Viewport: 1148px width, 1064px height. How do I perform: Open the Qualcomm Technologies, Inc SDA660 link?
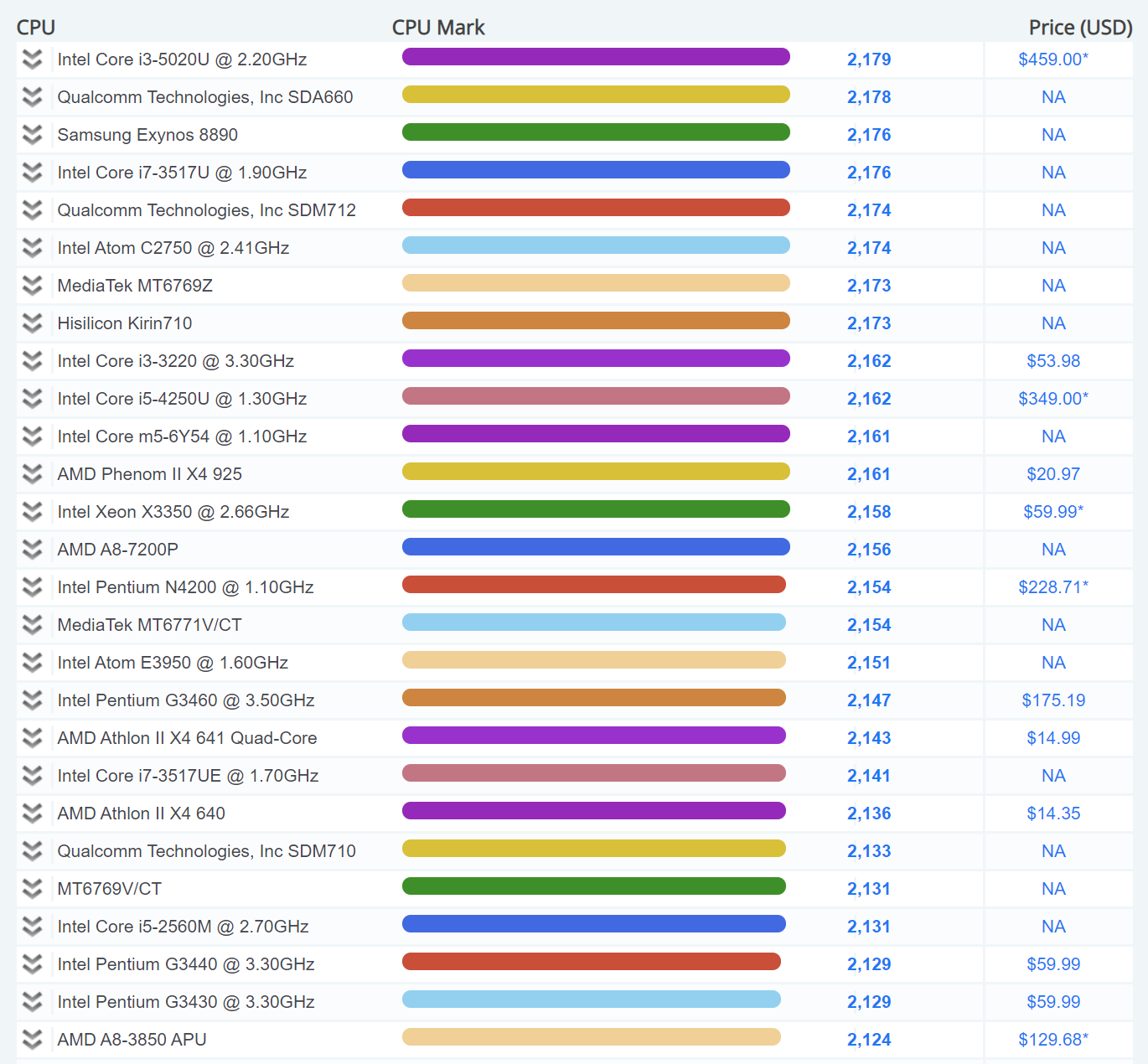[x=205, y=97]
